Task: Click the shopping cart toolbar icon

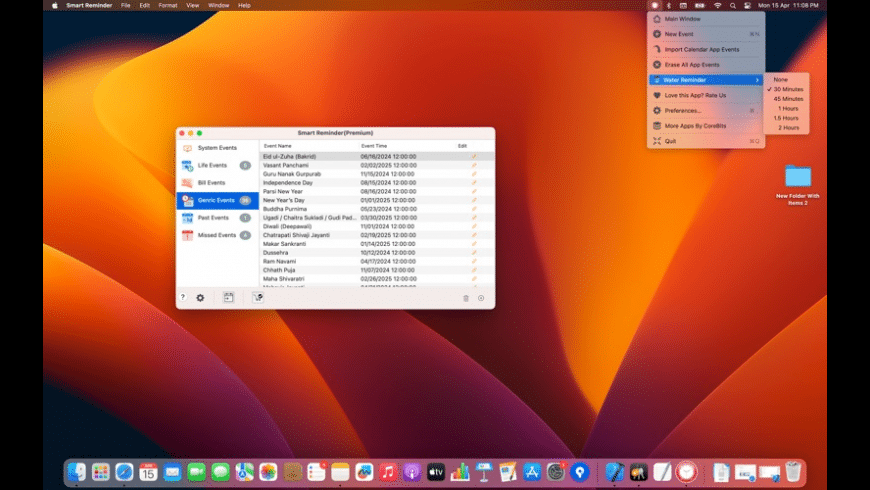Action: click(258, 297)
